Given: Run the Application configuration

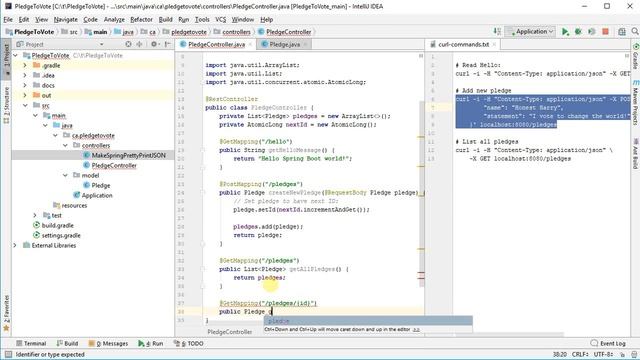Looking at the screenshot, I should pyautogui.click(x=565, y=32).
